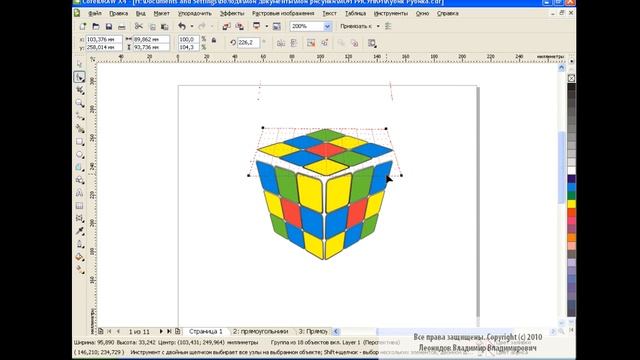Switch to the Страница 1 page tab
The width and height of the screenshot is (640, 360).
point(206,331)
